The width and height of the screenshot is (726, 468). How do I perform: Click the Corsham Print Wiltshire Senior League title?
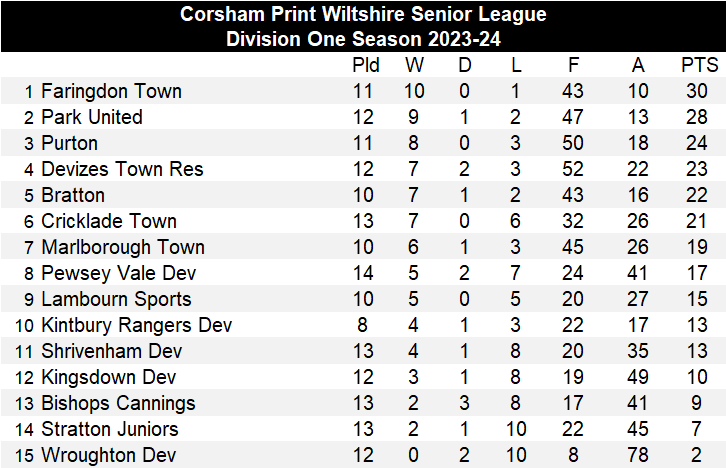(x=363, y=14)
